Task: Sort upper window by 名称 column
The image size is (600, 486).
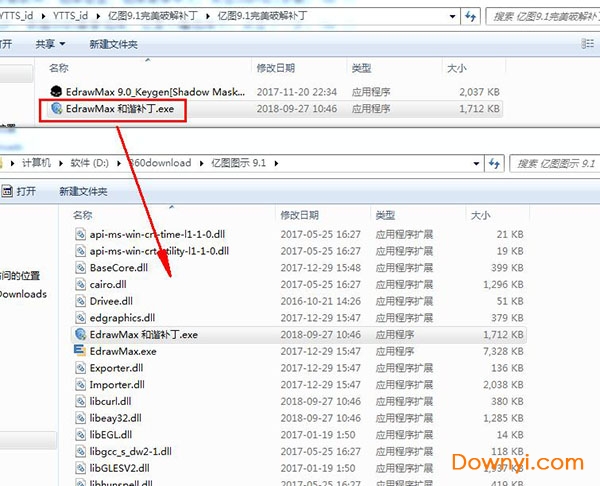Action: click(59, 68)
